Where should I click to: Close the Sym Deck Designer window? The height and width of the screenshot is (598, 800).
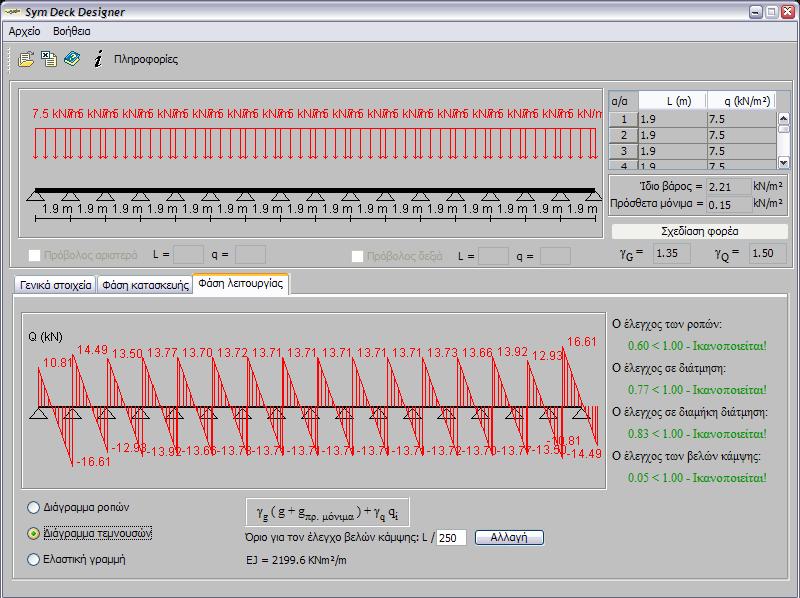pos(788,12)
